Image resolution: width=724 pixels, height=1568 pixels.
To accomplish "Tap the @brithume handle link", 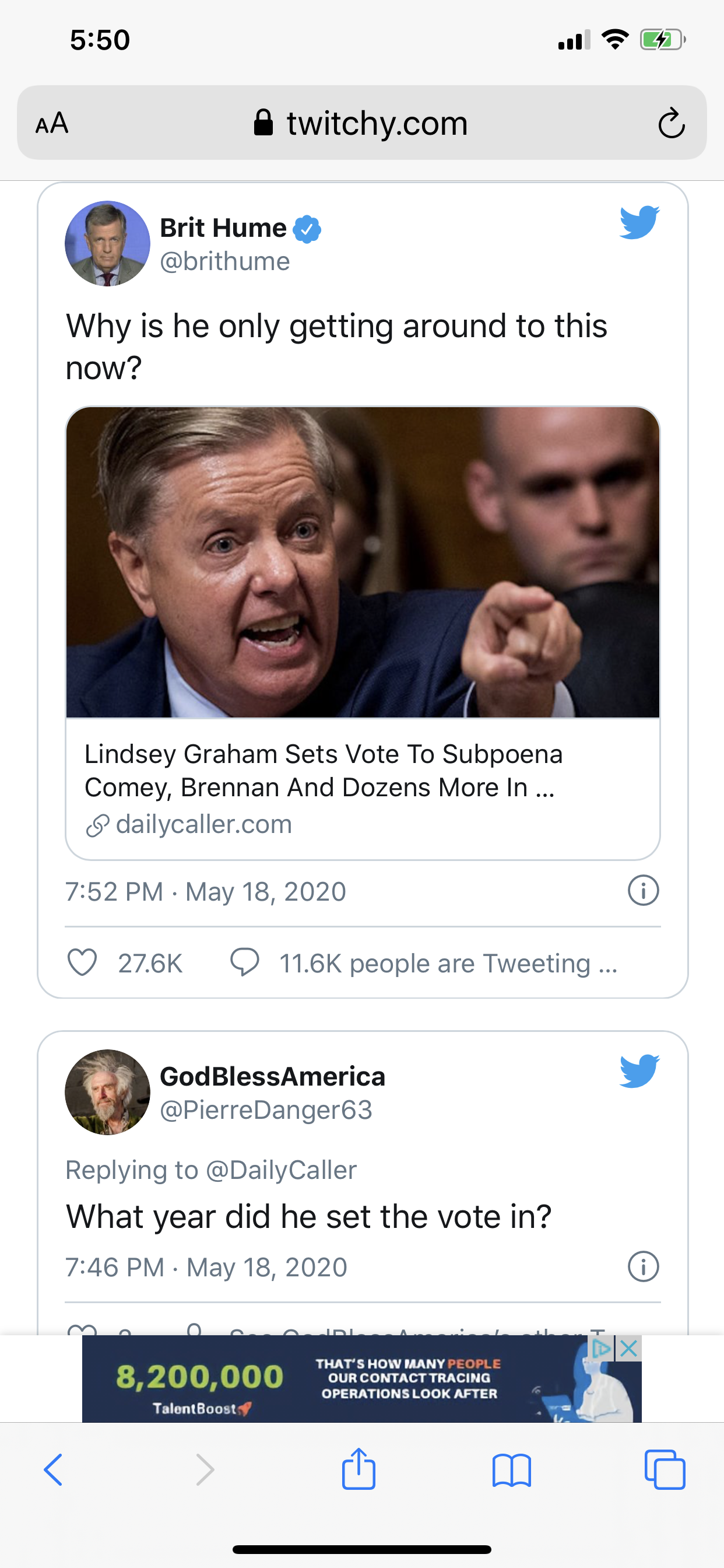I will [224, 262].
